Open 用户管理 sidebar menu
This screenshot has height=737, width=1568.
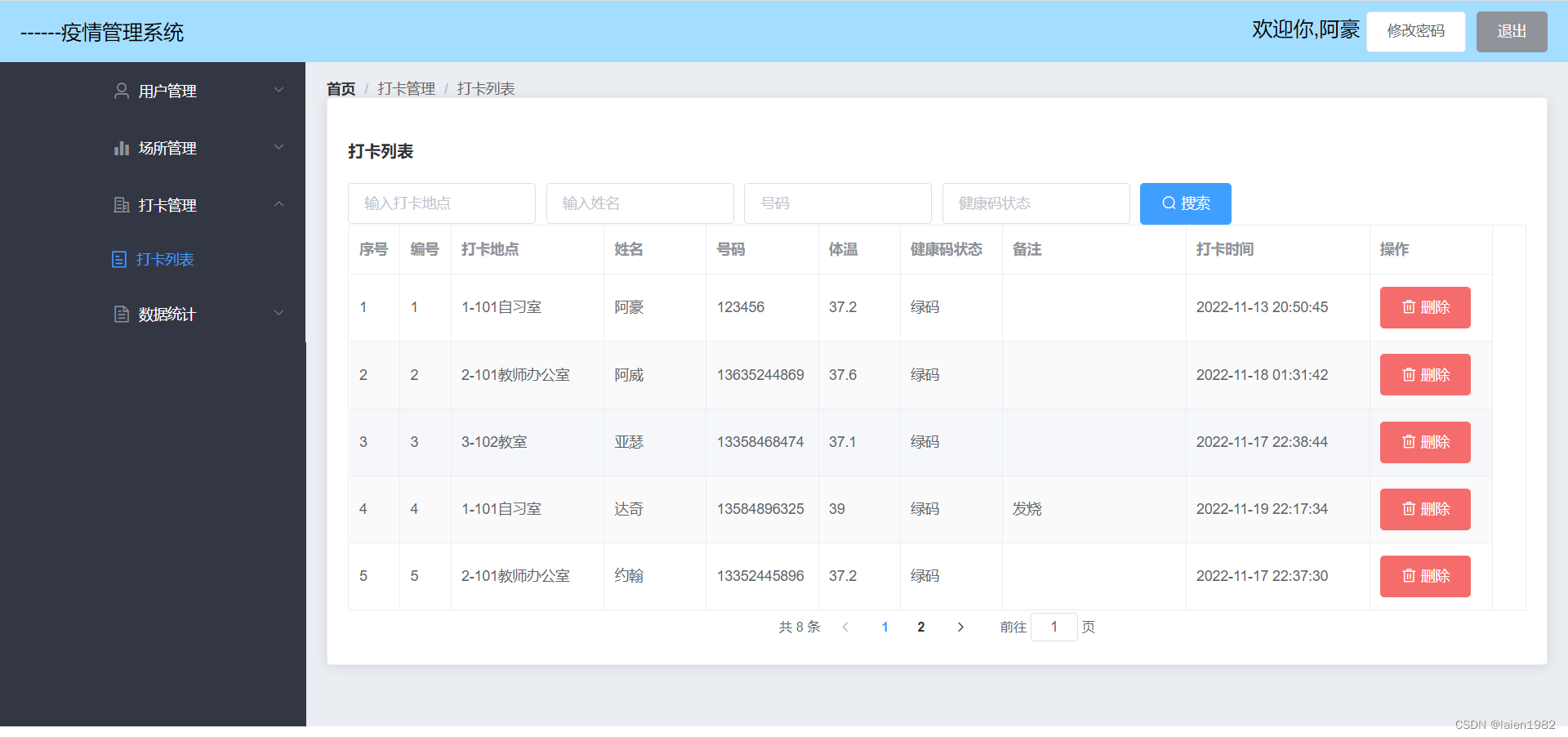[x=153, y=91]
